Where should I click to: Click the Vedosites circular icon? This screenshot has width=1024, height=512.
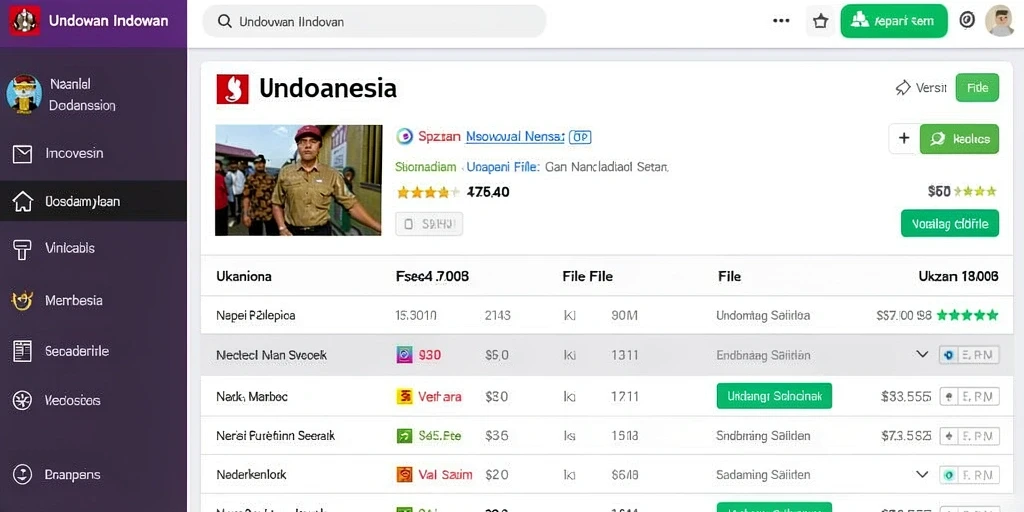pyautogui.click(x=22, y=400)
